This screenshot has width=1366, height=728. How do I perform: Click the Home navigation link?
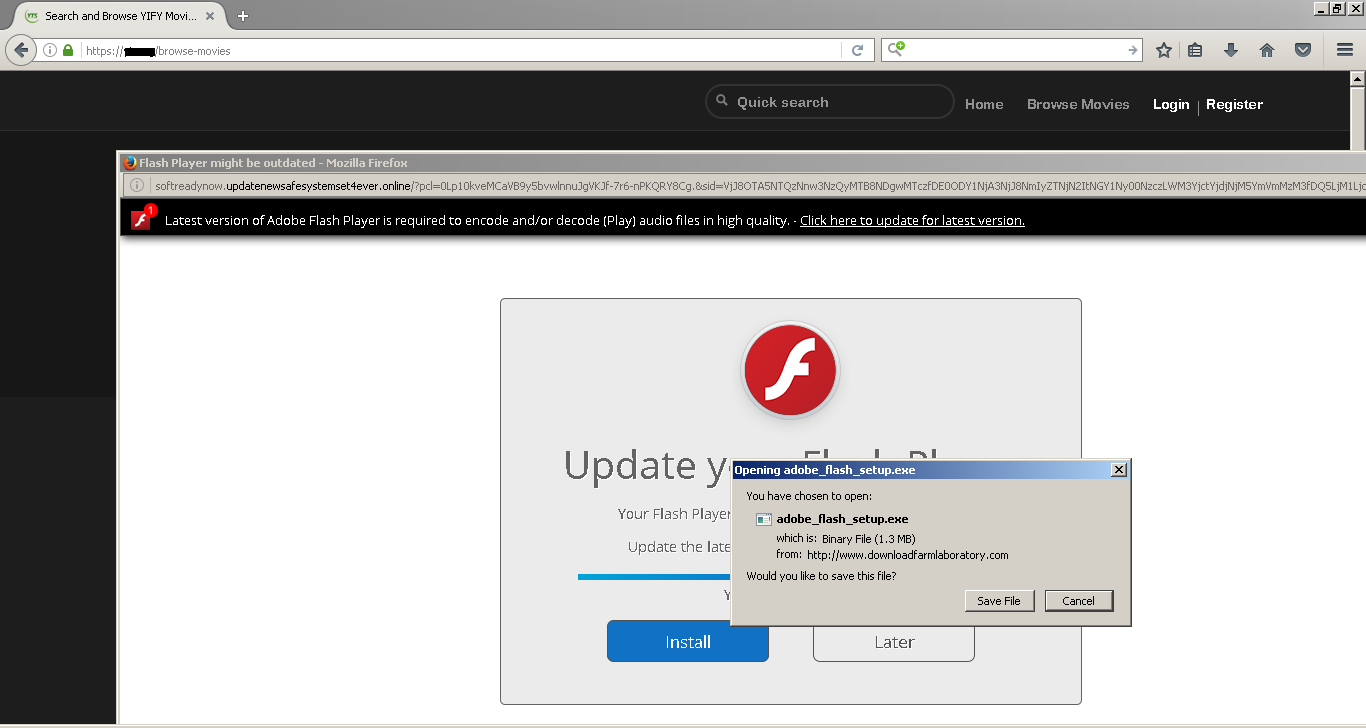click(984, 104)
